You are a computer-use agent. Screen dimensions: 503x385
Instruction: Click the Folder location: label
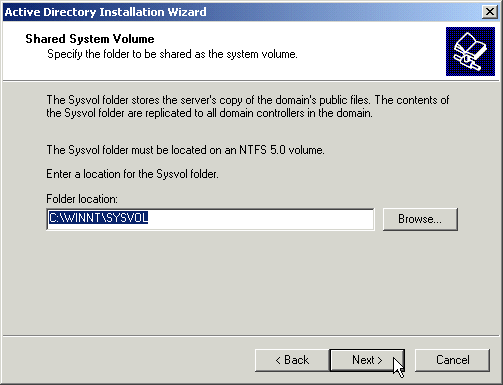82,199
